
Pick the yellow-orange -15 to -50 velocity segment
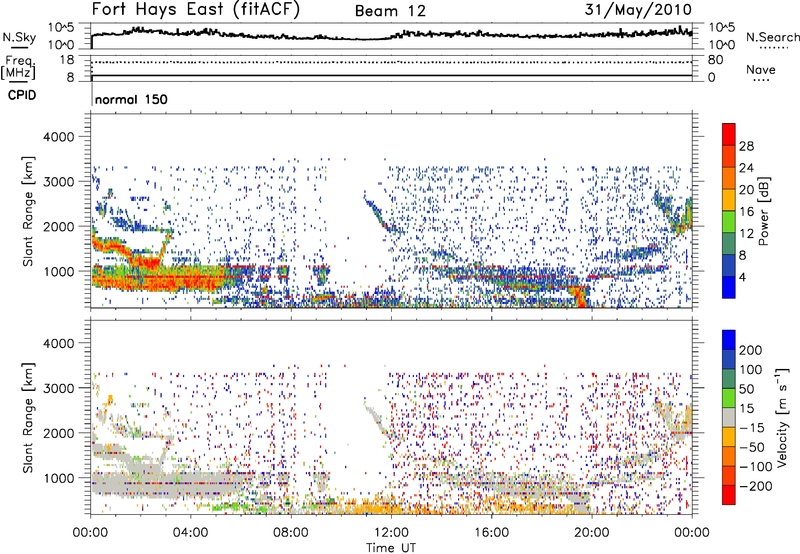729,437
